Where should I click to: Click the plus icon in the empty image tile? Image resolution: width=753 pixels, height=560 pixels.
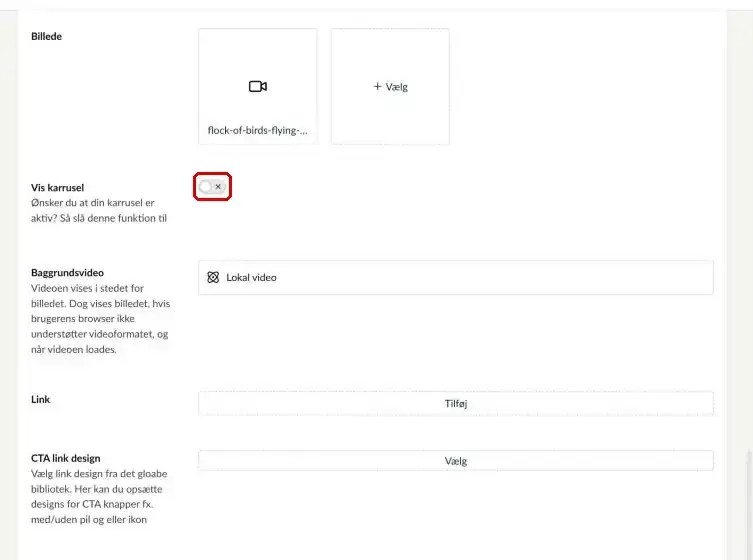[377, 86]
